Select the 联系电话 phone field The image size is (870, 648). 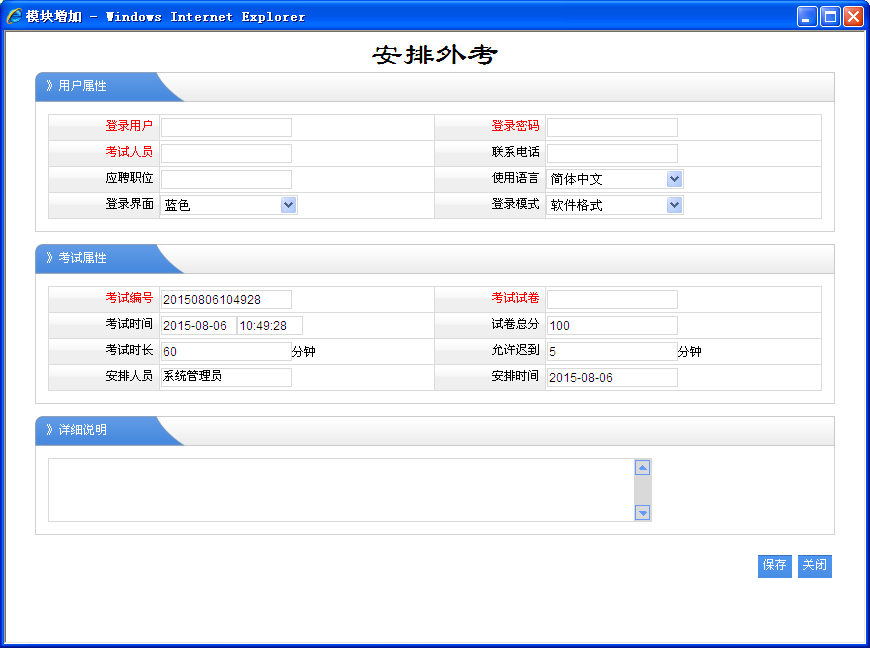tap(612, 153)
